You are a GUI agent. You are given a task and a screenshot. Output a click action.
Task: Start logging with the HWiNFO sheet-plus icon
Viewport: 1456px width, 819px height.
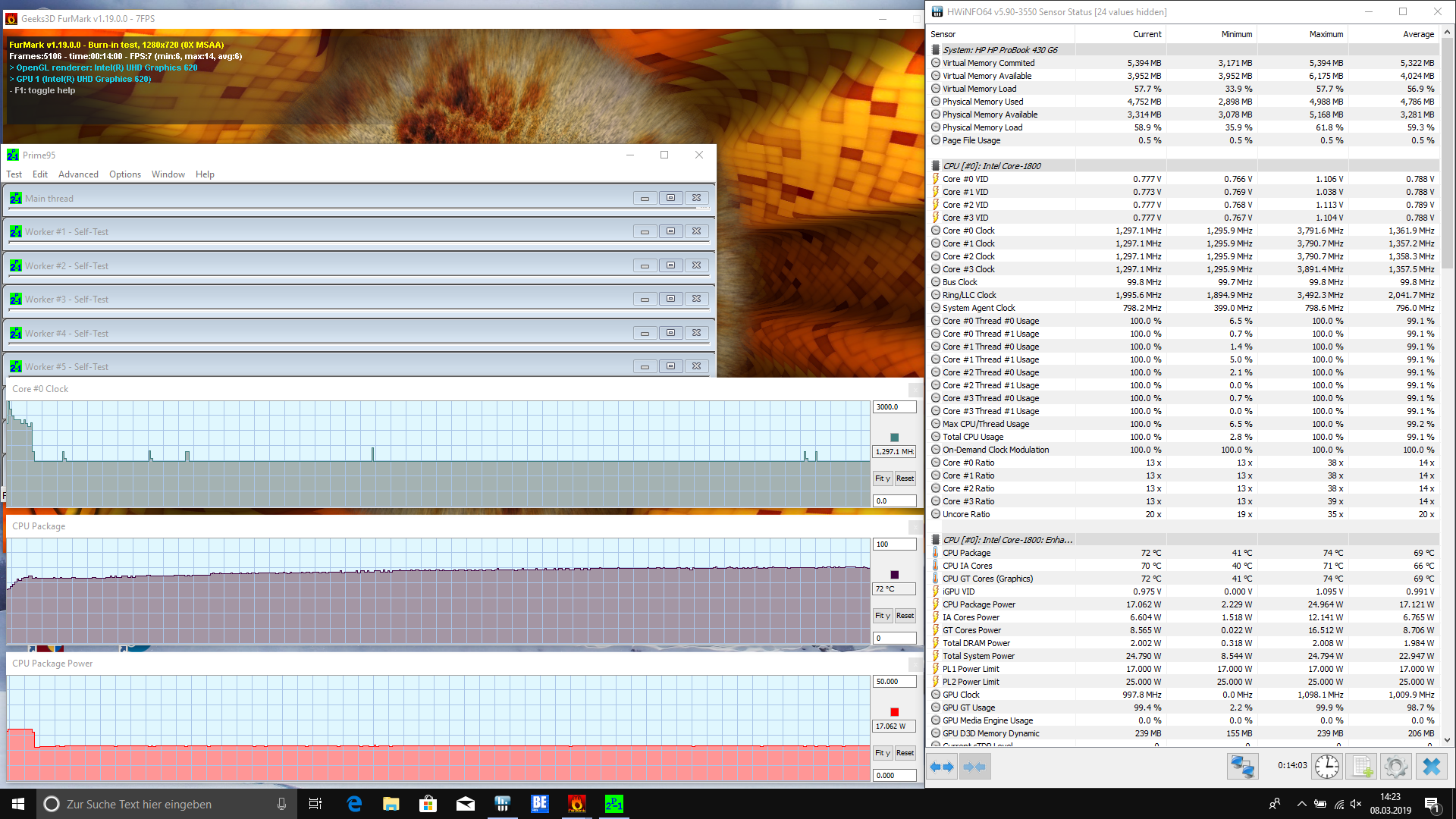click(x=1362, y=767)
